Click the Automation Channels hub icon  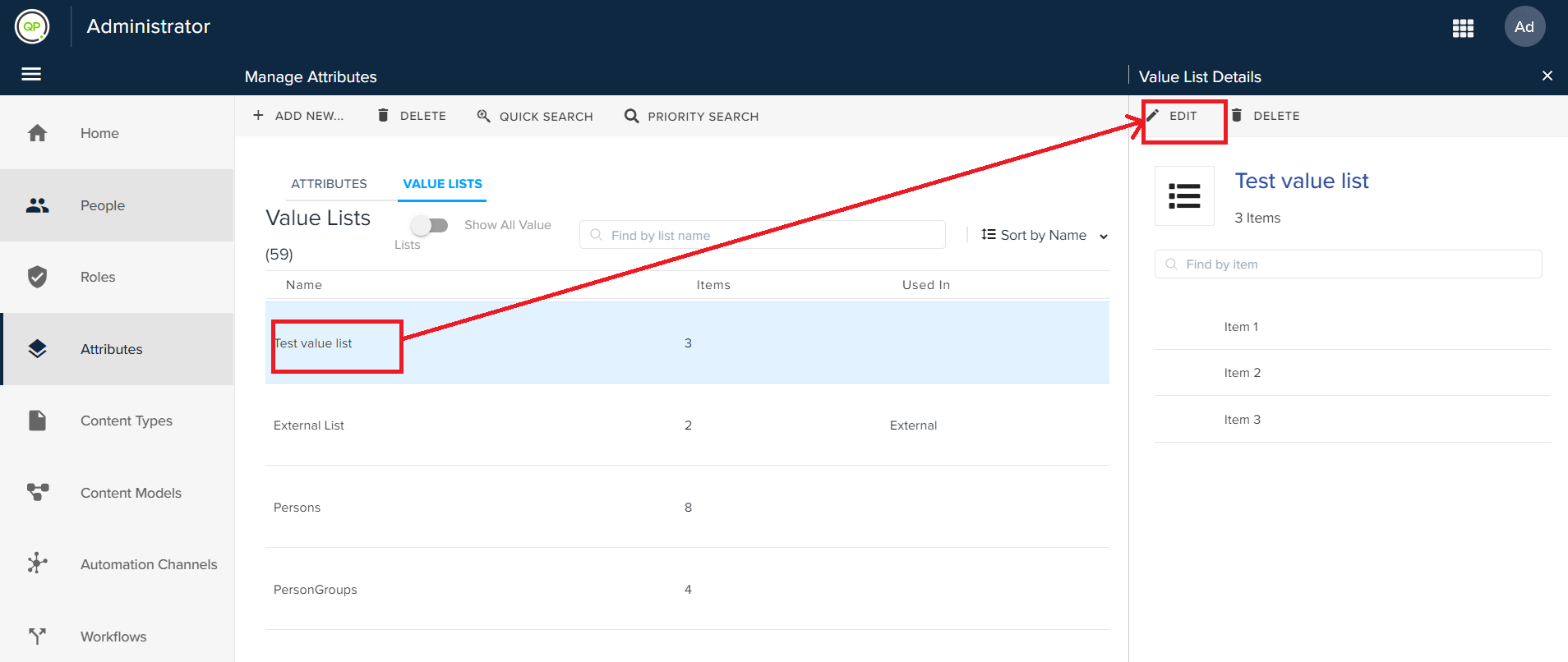pos(37,563)
